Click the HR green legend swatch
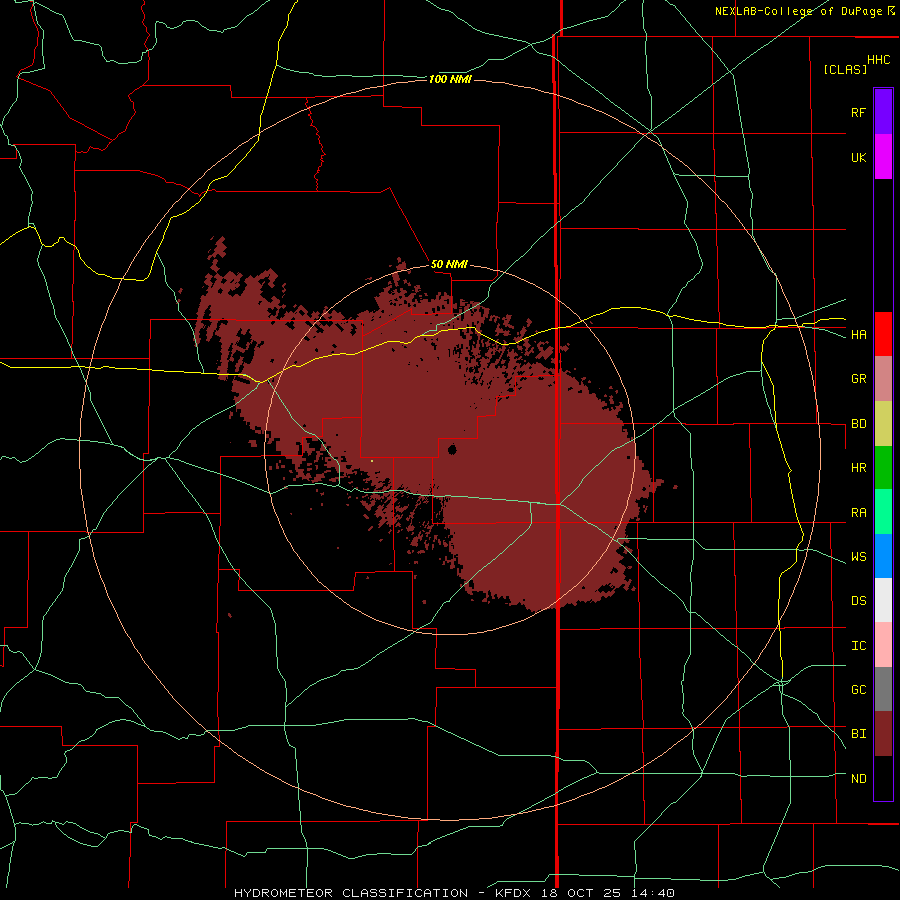The image size is (900, 900). [883, 468]
